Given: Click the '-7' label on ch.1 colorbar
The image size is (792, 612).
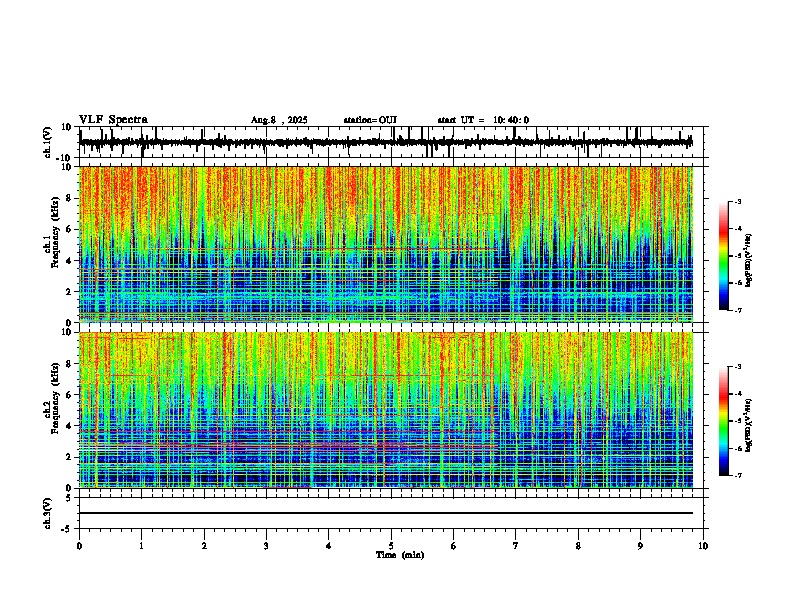Looking at the screenshot, I should coord(738,310).
